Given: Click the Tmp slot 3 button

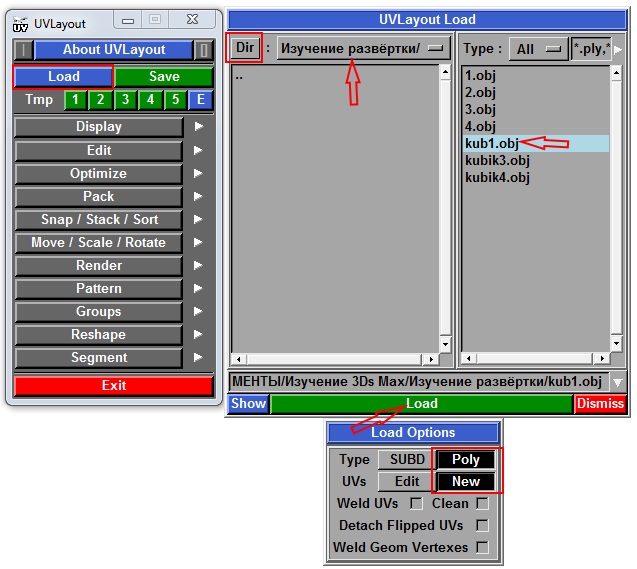Looking at the screenshot, I should pos(125,100).
